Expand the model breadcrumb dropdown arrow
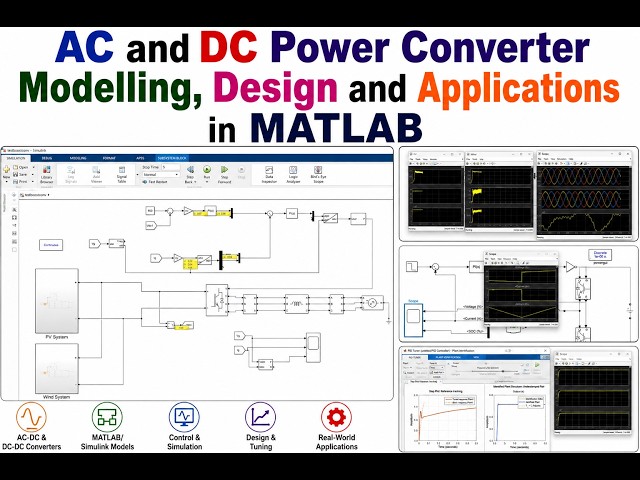Image resolution: width=640 pixels, height=480 pixels. (x=49, y=195)
